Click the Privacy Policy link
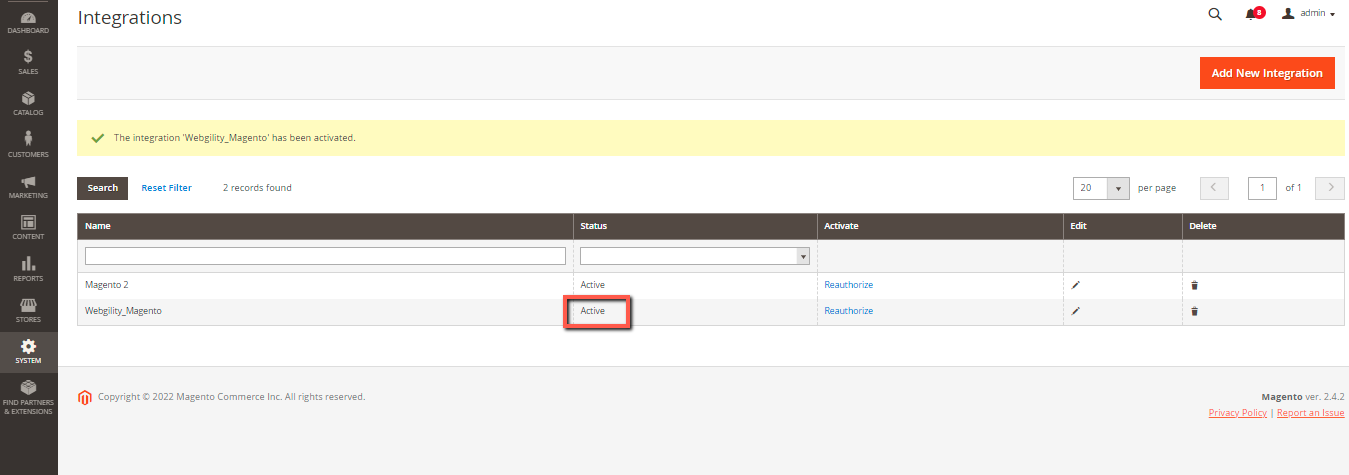This screenshot has height=475, width=1349. pos(1237,413)
